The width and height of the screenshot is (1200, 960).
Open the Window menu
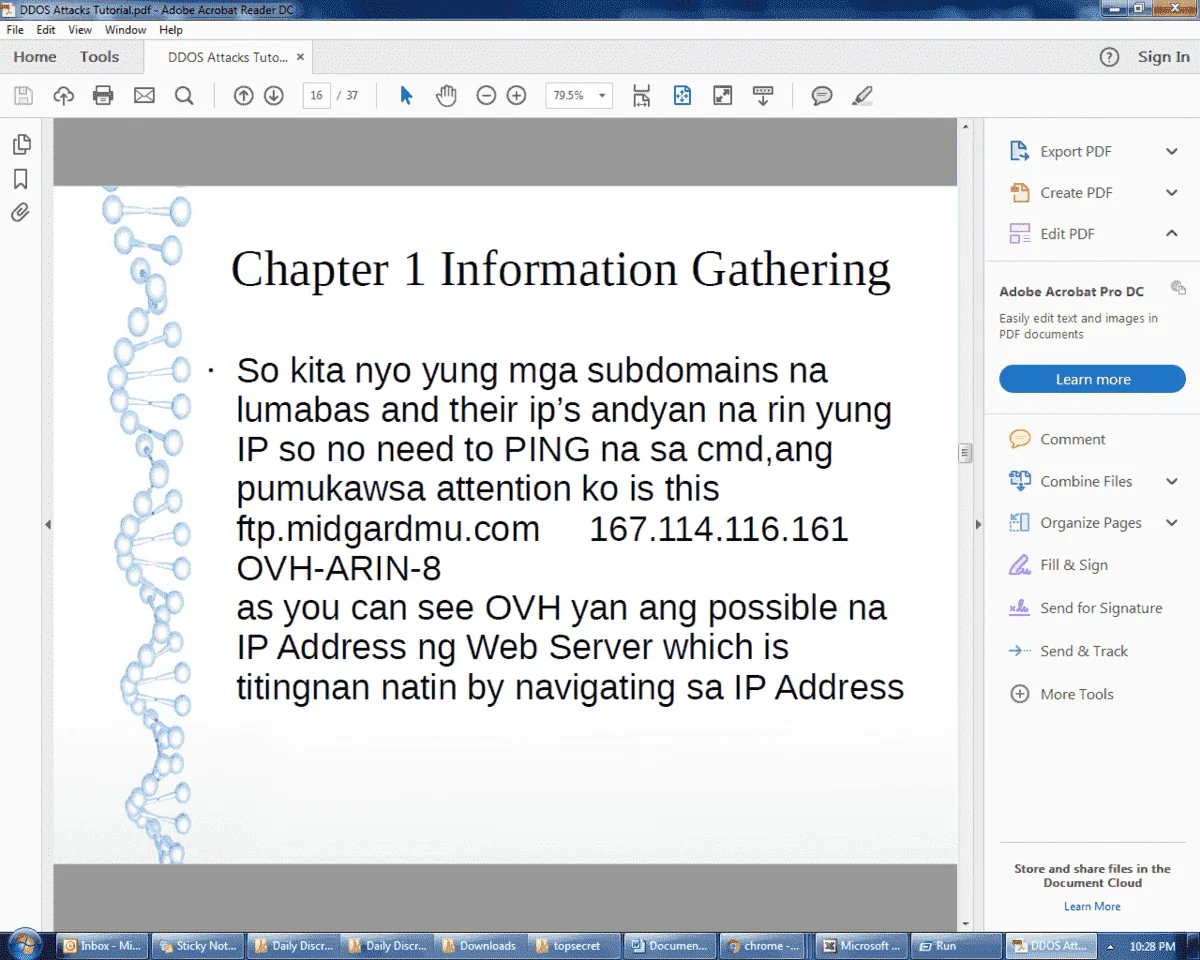coord(125,30)
